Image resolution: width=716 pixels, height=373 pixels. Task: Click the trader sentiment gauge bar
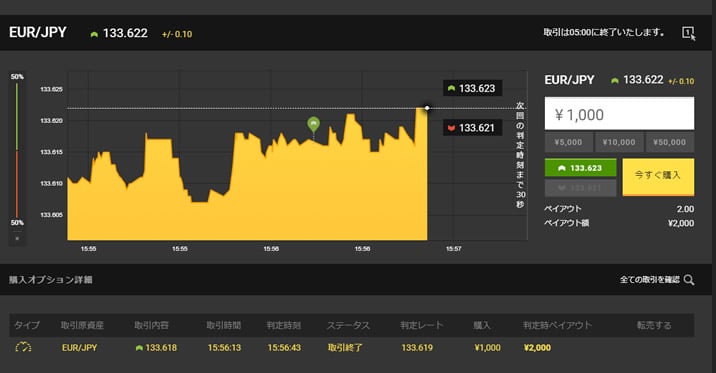tap(17, 150)
